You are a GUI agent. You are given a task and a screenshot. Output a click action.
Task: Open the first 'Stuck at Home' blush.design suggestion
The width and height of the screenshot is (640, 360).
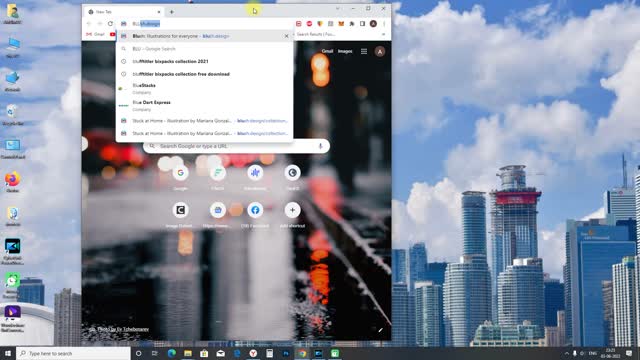[204, 121]
